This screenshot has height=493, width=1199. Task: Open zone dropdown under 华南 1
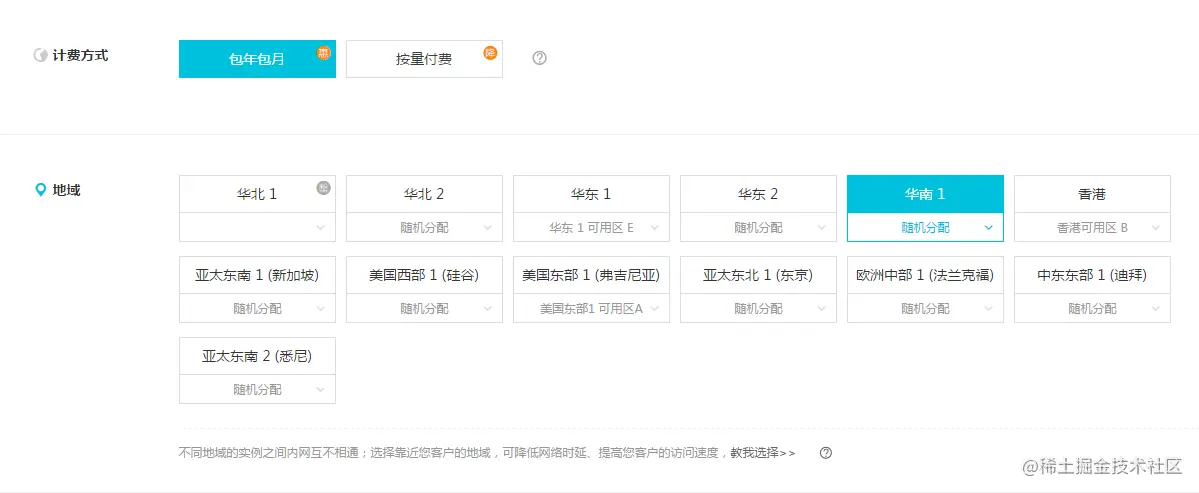[x=925, y=227]
